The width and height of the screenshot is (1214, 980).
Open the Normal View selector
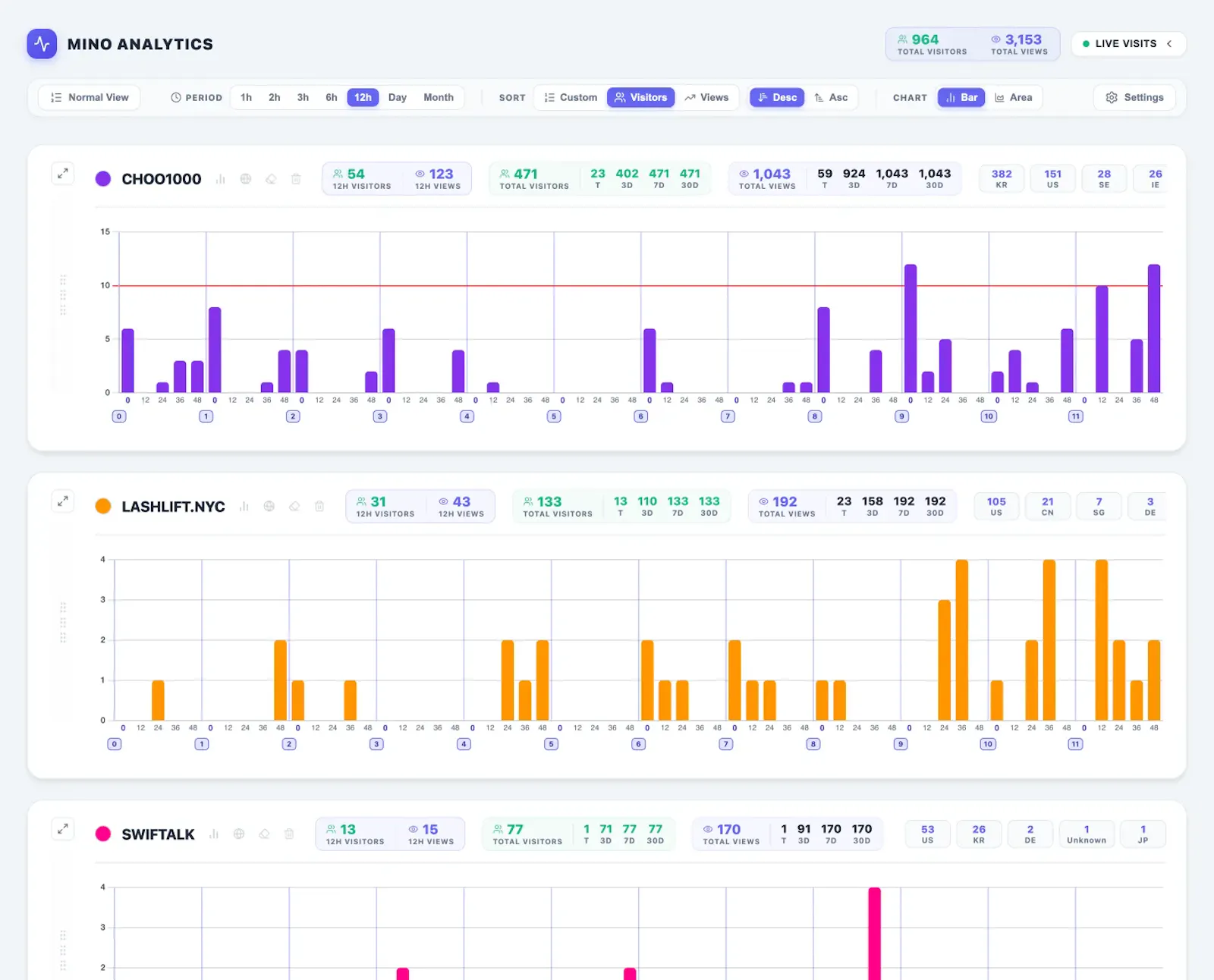pyautogui.click(x=90, y=98)
